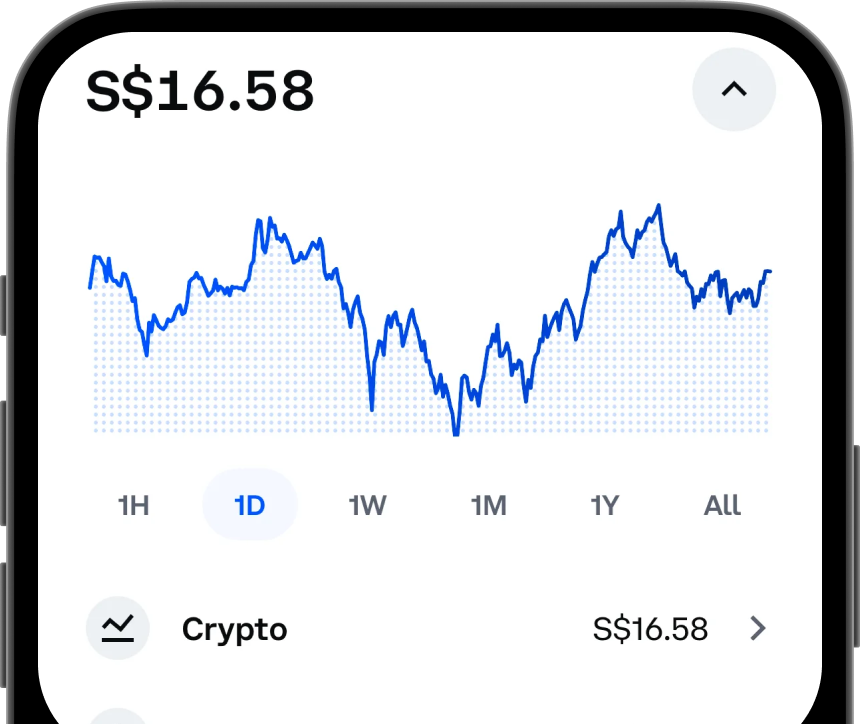The width and height of the screenshot is (860, 724).
Task: Show All-time chart range
Action: click(722, 505)
